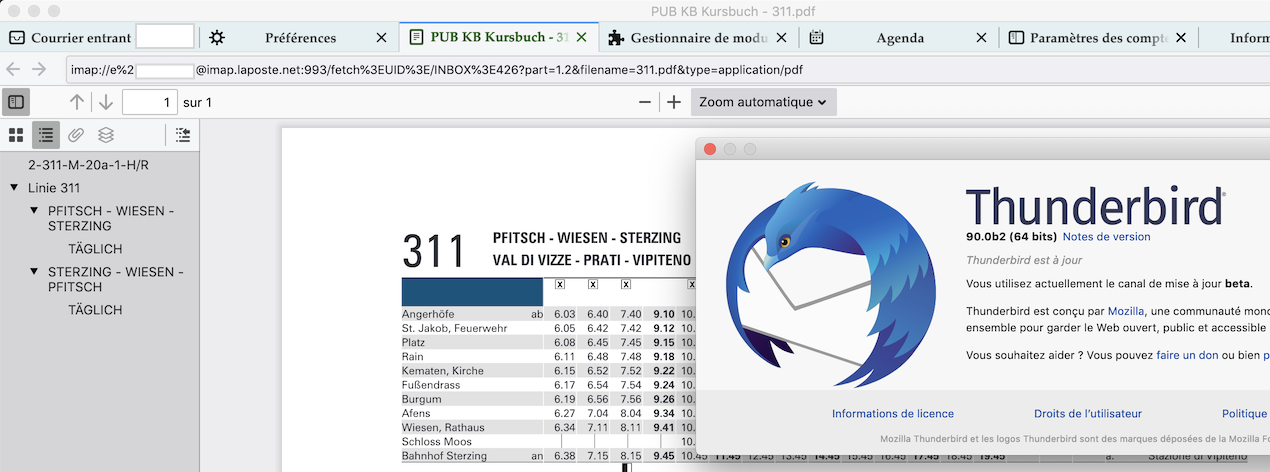Click the imap URL address field
1270x472 pixels.
click(665, 70)
